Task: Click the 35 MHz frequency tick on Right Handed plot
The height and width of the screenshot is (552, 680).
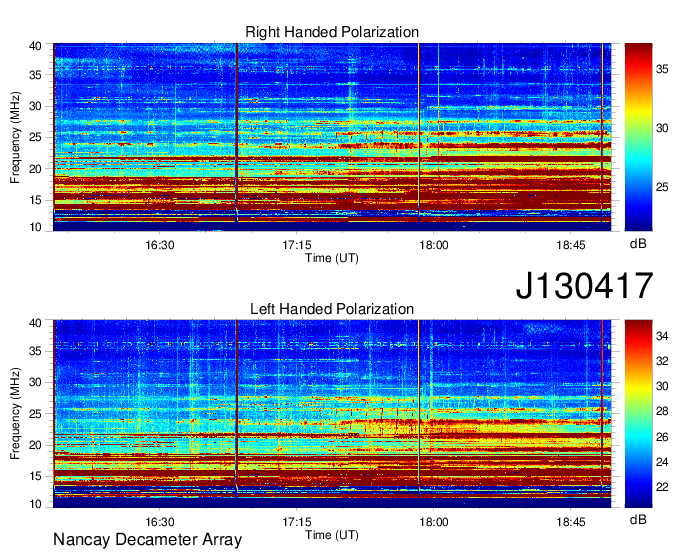Action: point(36,75)
